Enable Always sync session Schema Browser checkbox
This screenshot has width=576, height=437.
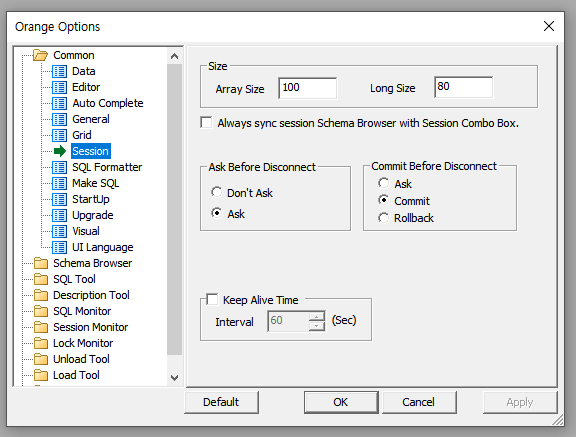(206, 123)
